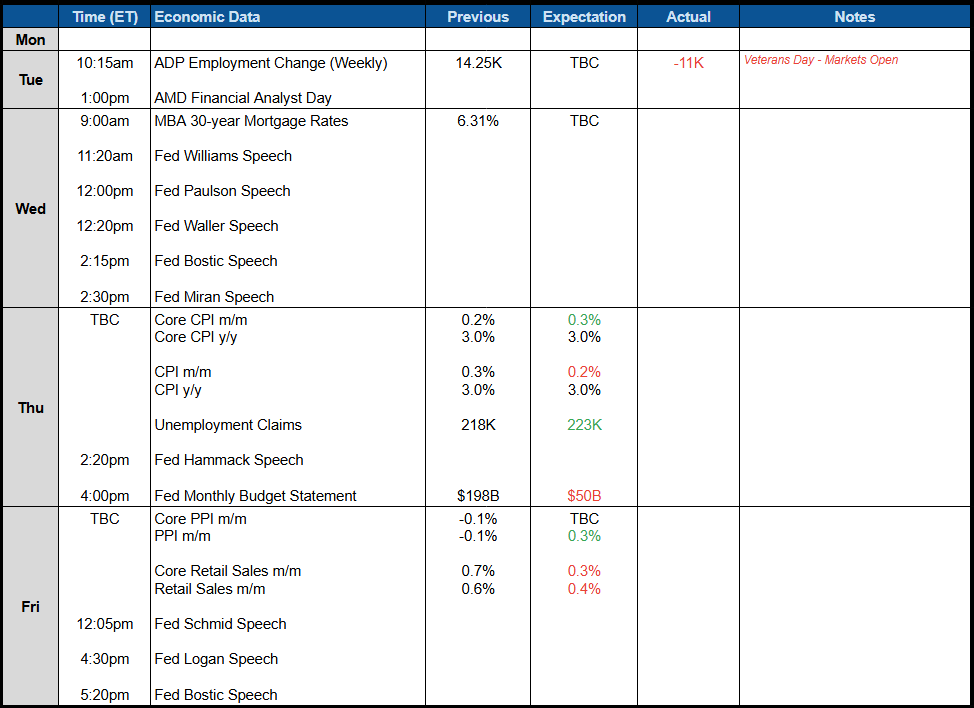
Task: Click the '11:20am' time cell
Action: (x=104, y=156)
